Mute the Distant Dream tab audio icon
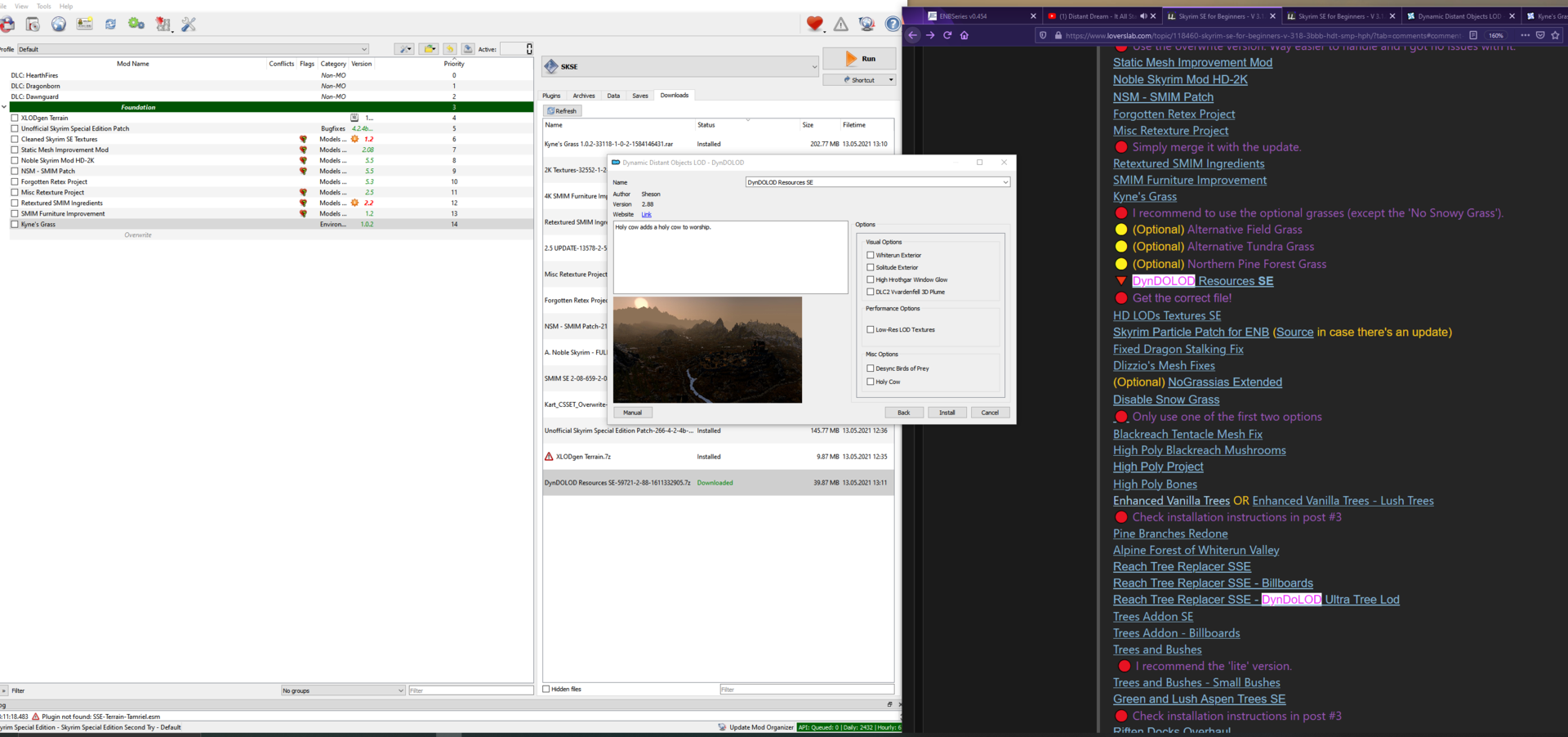The height and width of the screenshot is (737, 1568). pyautogui.click(x=1143, y=16)
